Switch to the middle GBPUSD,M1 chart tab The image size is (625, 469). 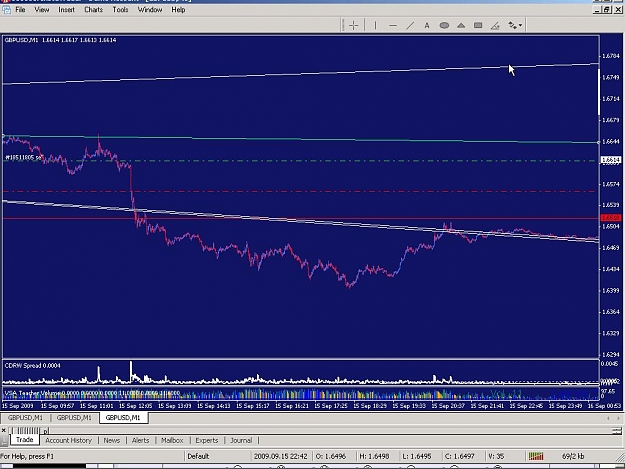[74, 418]
